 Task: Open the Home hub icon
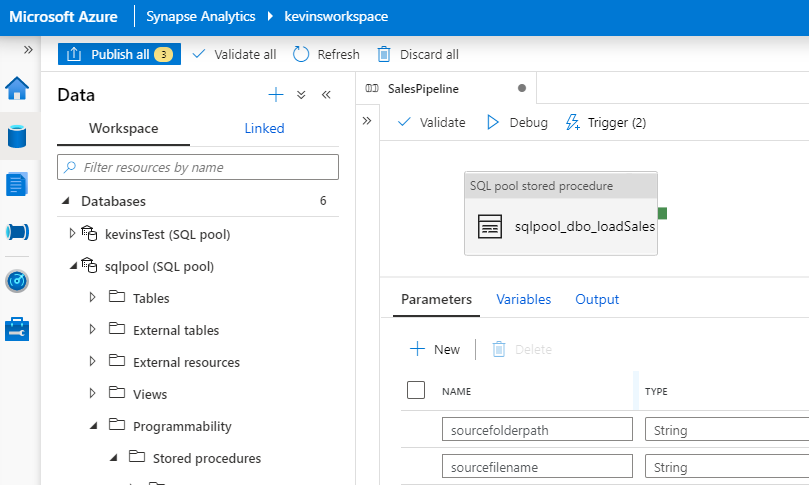click(x=17, y=88)
